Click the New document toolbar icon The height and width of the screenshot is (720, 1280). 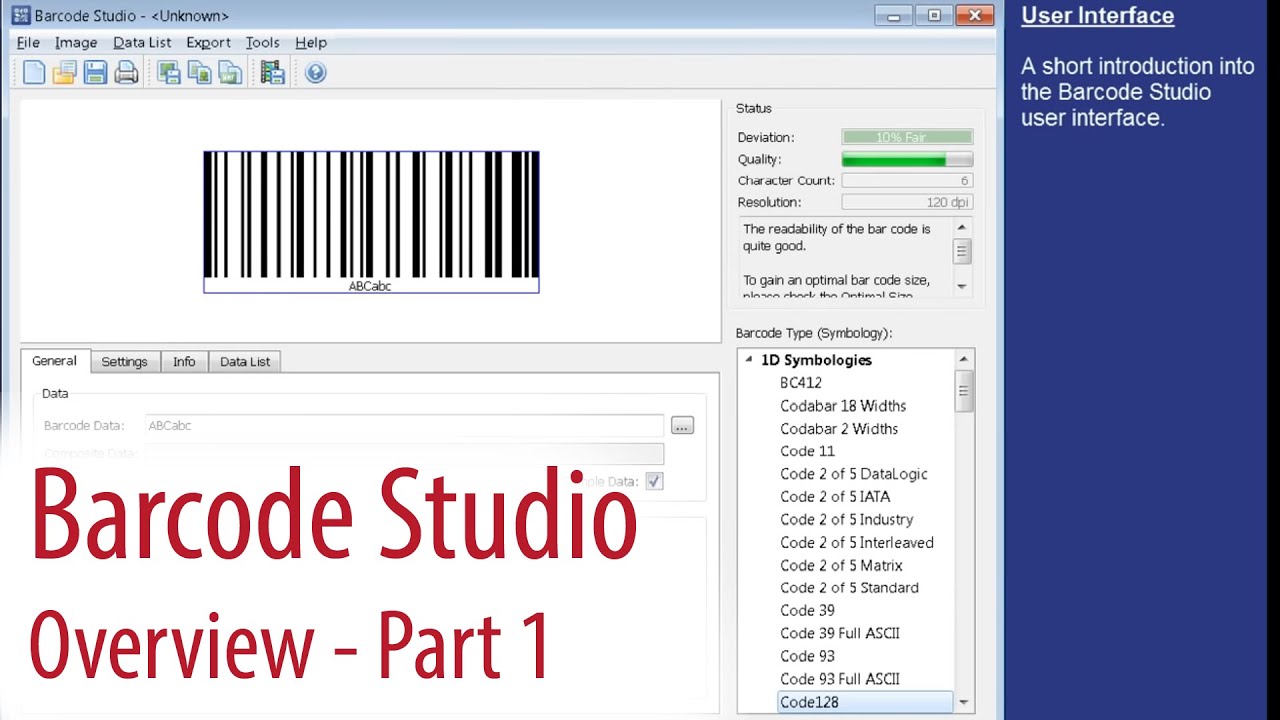click(x=34, y=72)
